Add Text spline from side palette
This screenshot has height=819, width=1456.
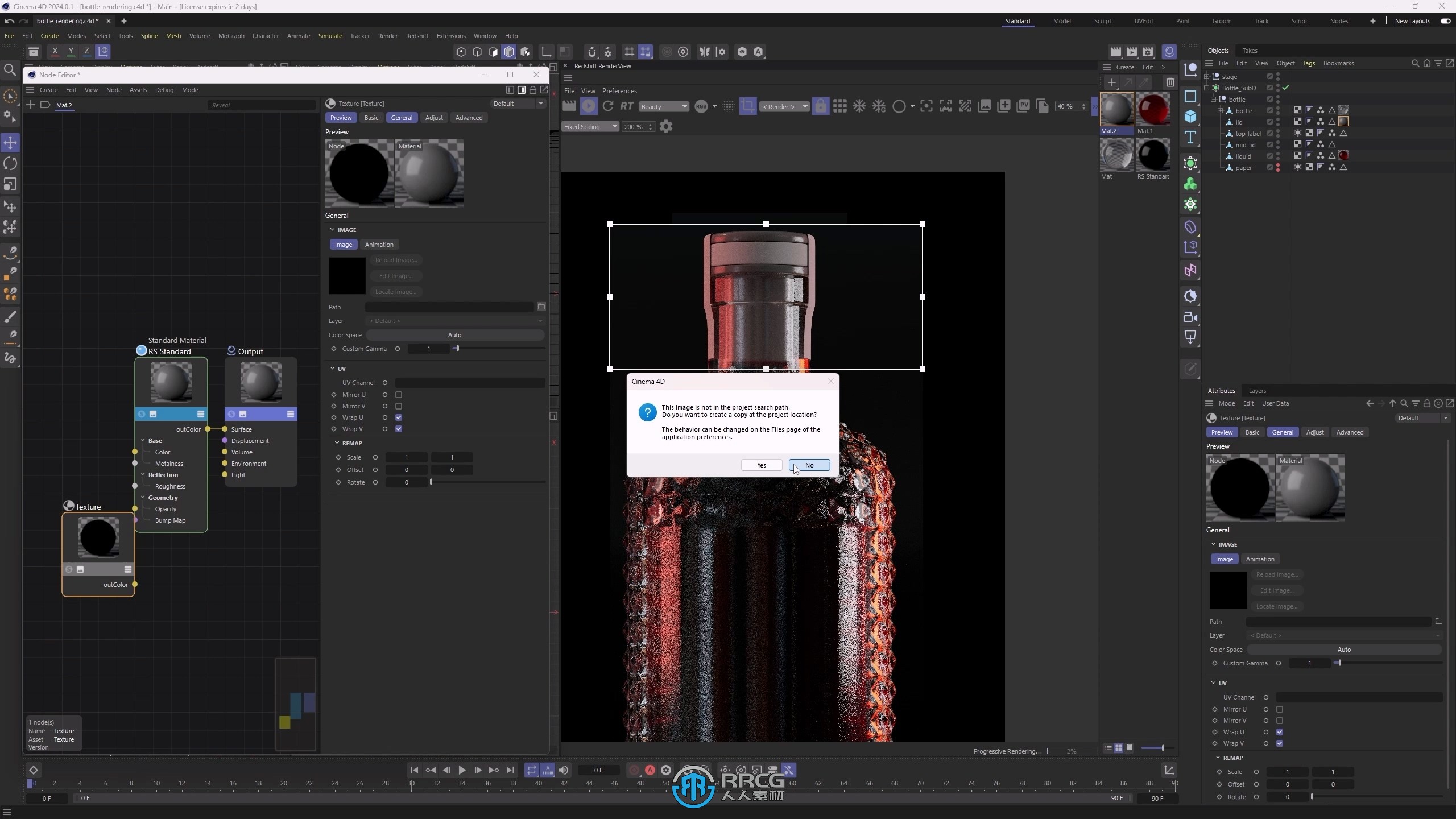point(1190,137)
